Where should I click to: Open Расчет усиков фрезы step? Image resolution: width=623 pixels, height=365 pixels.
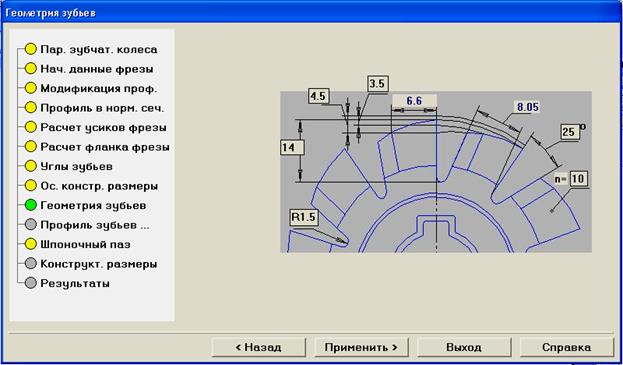click(x=103, y=127)
